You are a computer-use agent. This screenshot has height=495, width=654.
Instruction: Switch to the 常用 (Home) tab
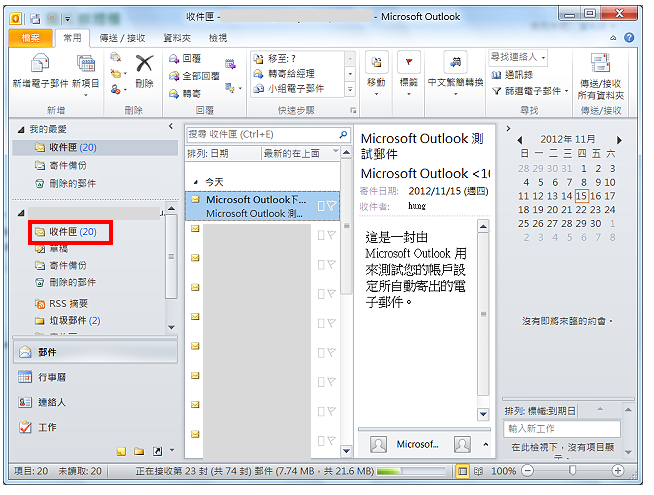click(72, 38)
